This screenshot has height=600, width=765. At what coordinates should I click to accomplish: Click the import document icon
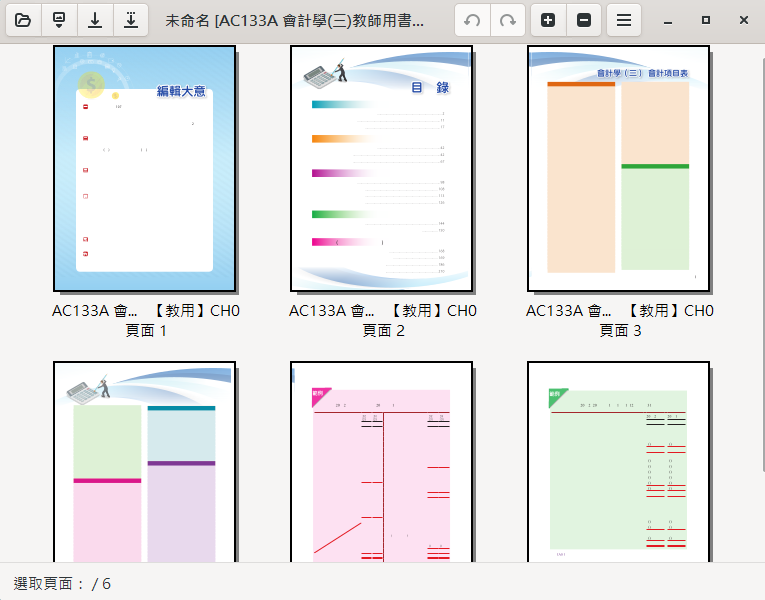[59, 20]
